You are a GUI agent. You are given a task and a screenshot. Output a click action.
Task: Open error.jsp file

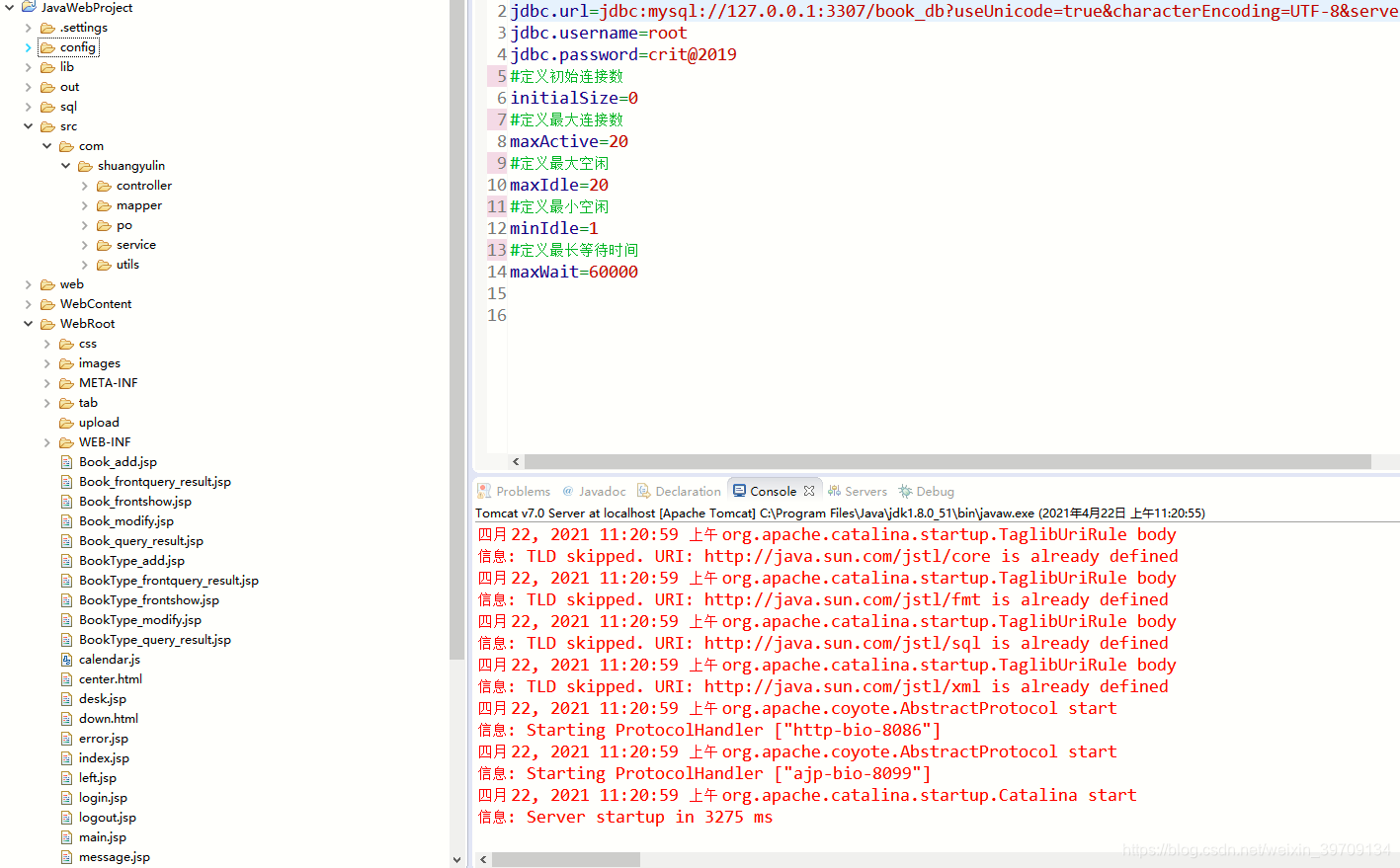103,739
